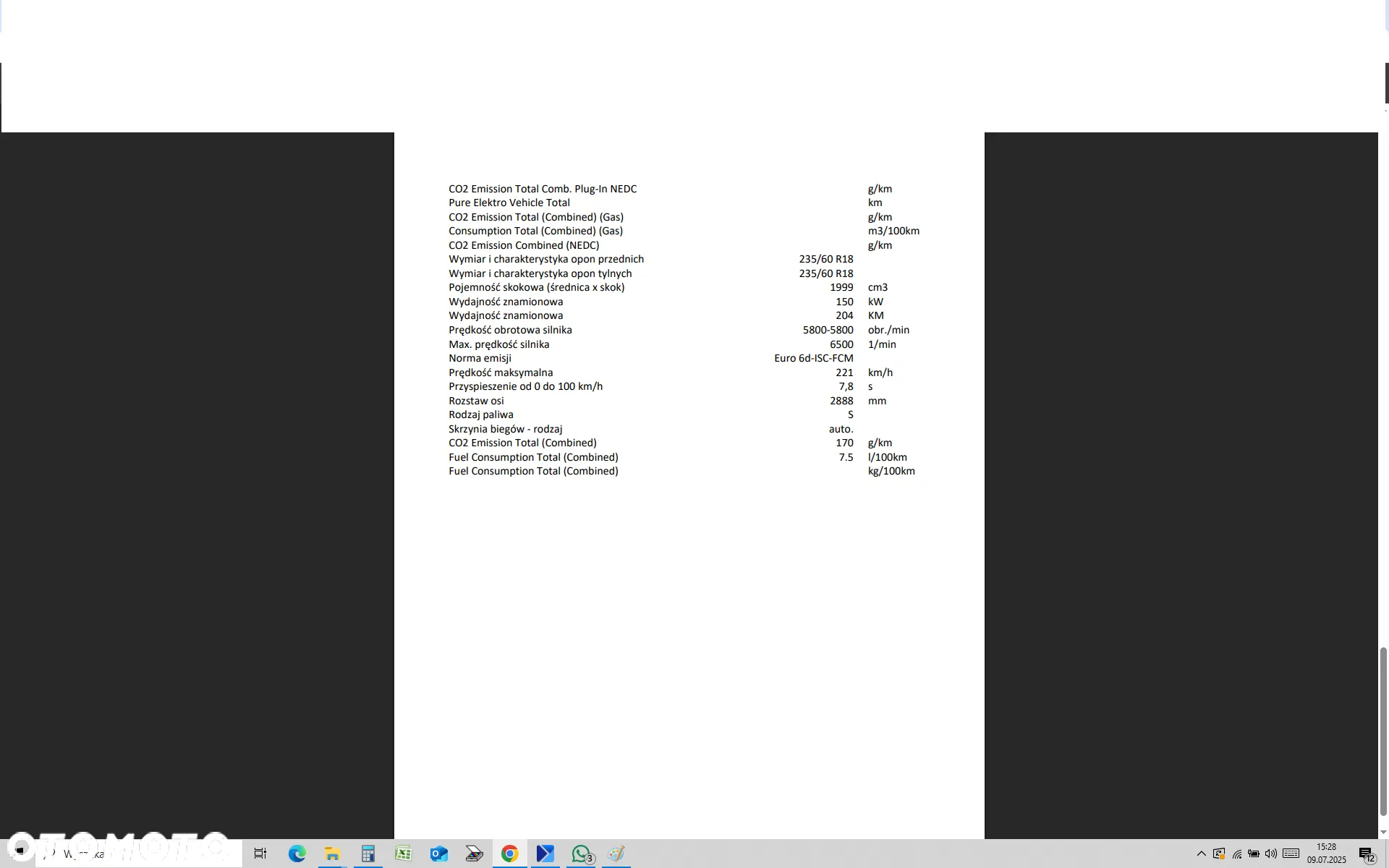Open notification center with 12 notifications

pyautogui.click(x=1367, y=854)
